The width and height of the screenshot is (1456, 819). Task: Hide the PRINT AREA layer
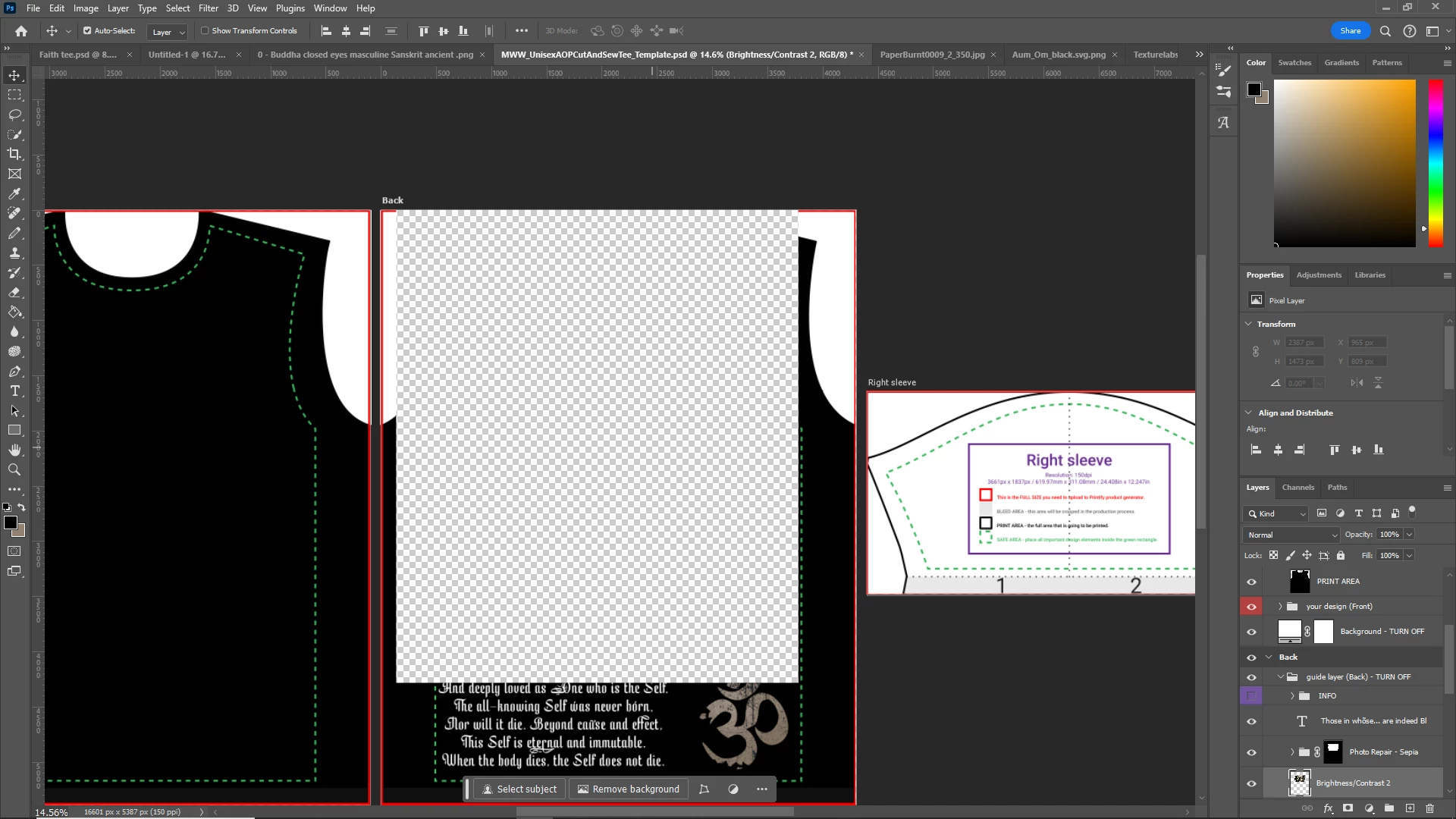(1251, 582)
